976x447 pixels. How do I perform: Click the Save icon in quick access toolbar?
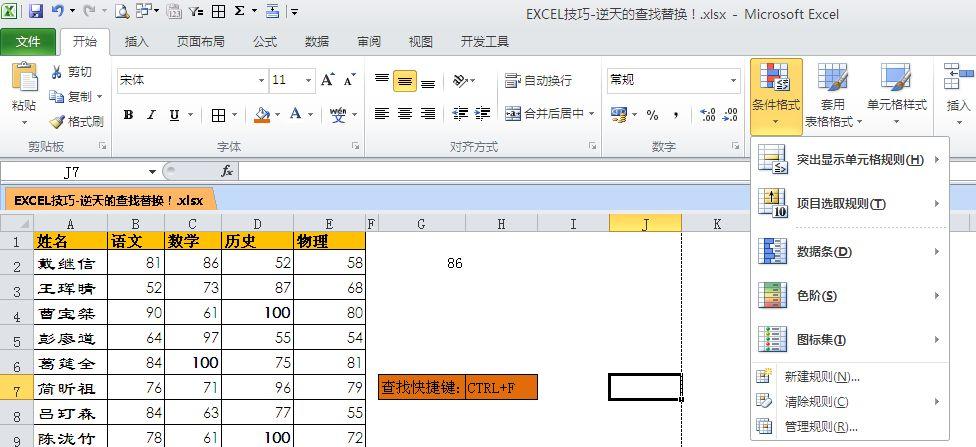click(35, 11)
